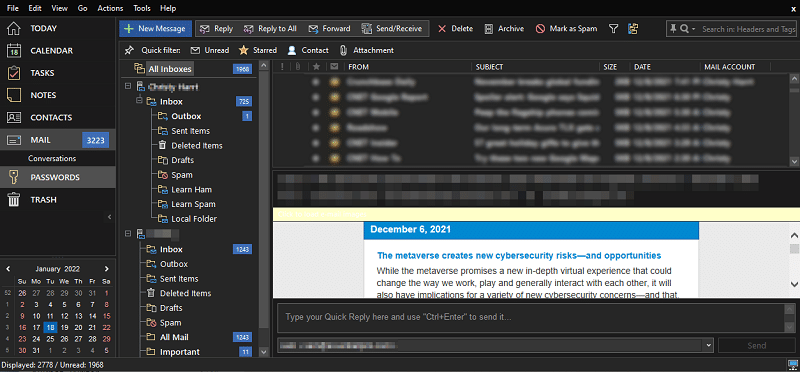Image resolution: width=800 pixels, height=372 pixels.
Task: Select the All Inboxes folder
Action: point(170,69)
